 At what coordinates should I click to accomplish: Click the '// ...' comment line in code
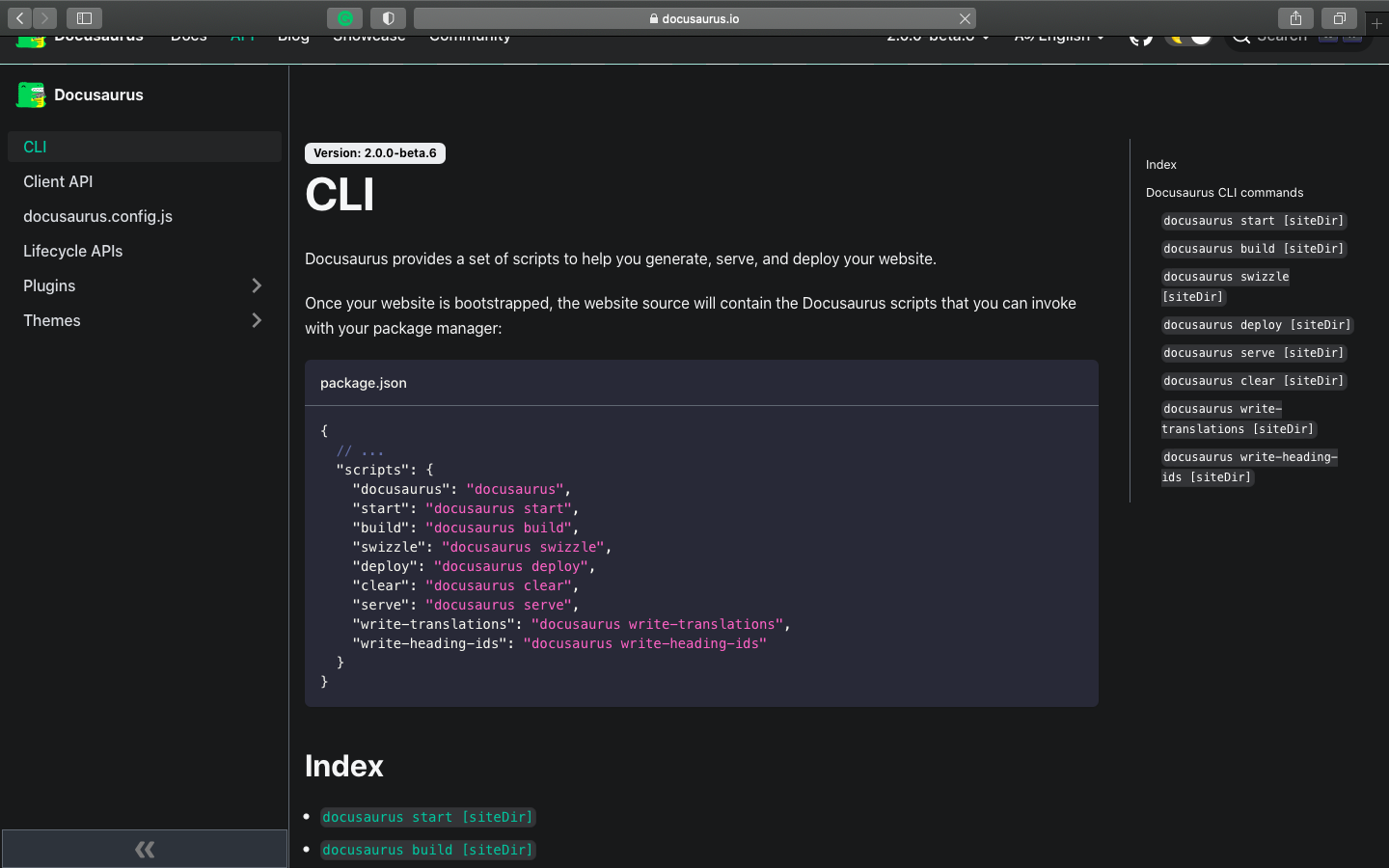(x=360, y=450)
